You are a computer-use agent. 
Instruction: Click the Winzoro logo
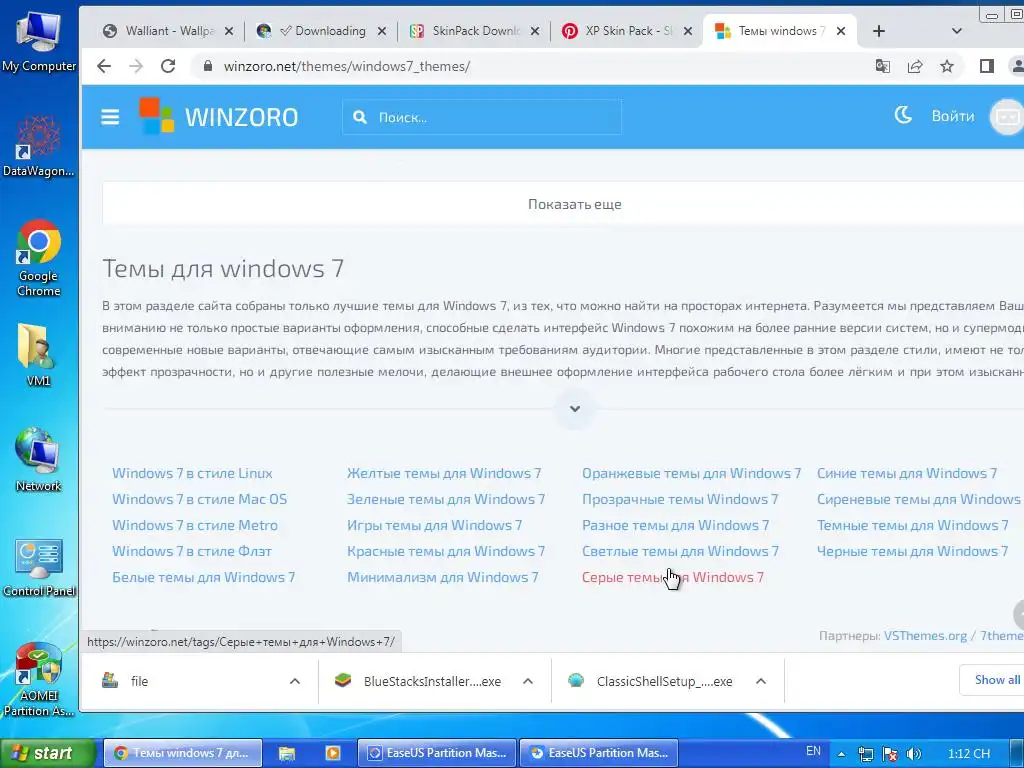pyautogui.click(x=219, y=116)
